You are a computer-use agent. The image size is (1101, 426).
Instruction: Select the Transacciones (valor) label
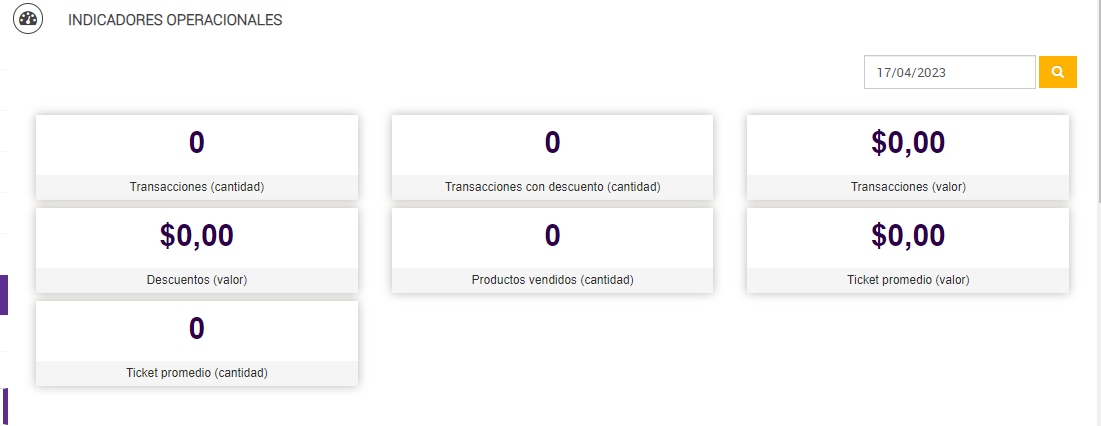tap(908, 187)
